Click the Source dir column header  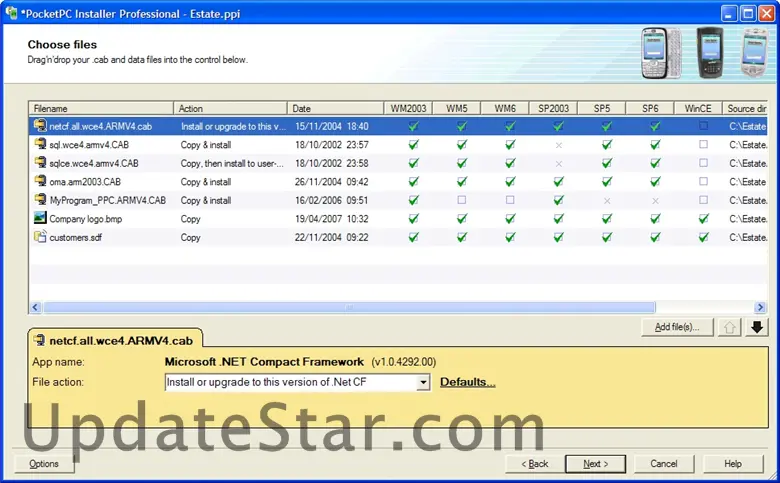point(745,108)
